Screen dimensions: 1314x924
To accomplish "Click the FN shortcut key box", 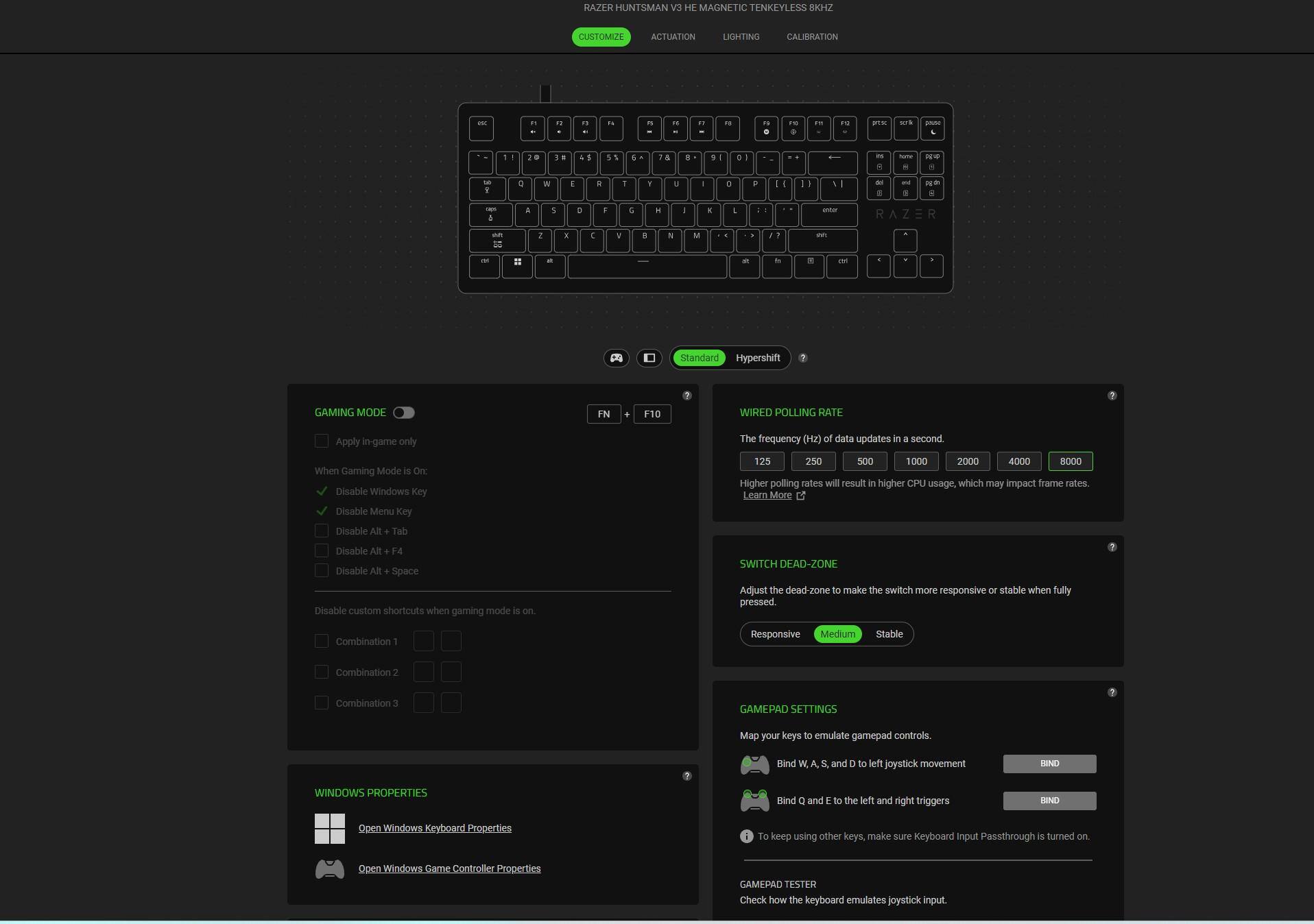I will tap(604, 414).
